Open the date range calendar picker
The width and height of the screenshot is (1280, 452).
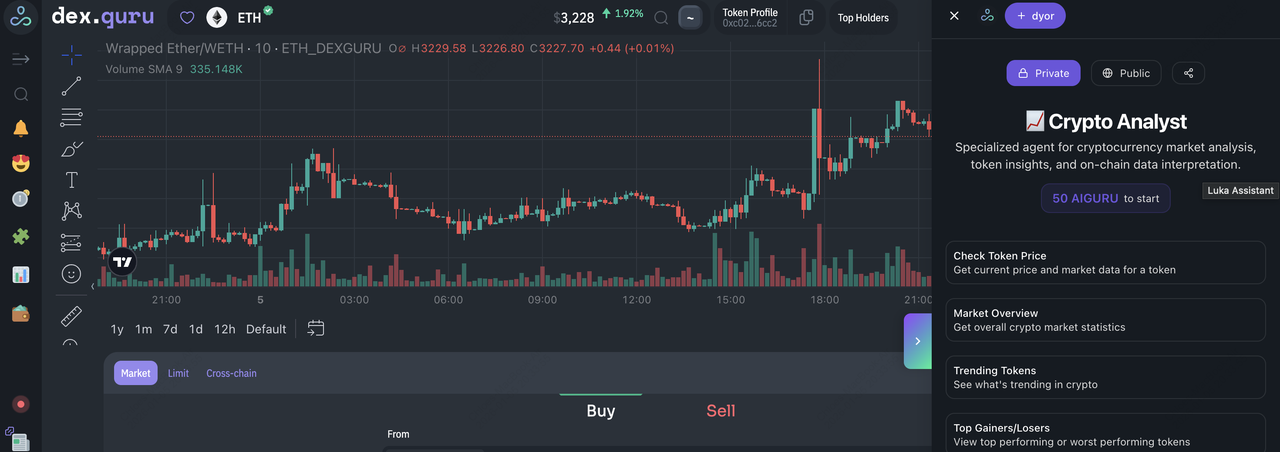click(316, 328)
